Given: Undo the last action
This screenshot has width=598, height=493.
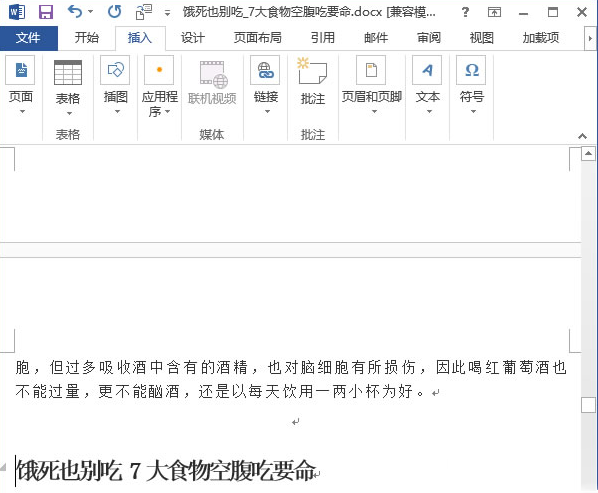Looking at the screenshot, I should point(74,12).
